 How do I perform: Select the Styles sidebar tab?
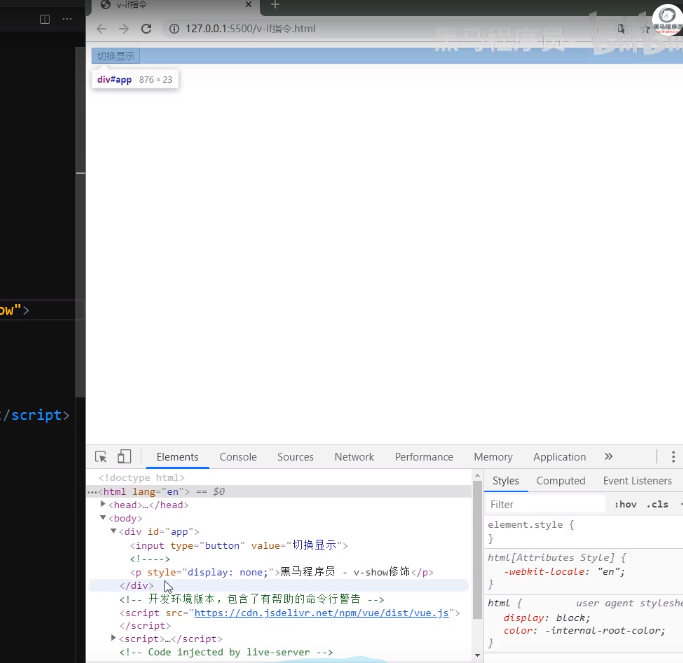point(505,480)
